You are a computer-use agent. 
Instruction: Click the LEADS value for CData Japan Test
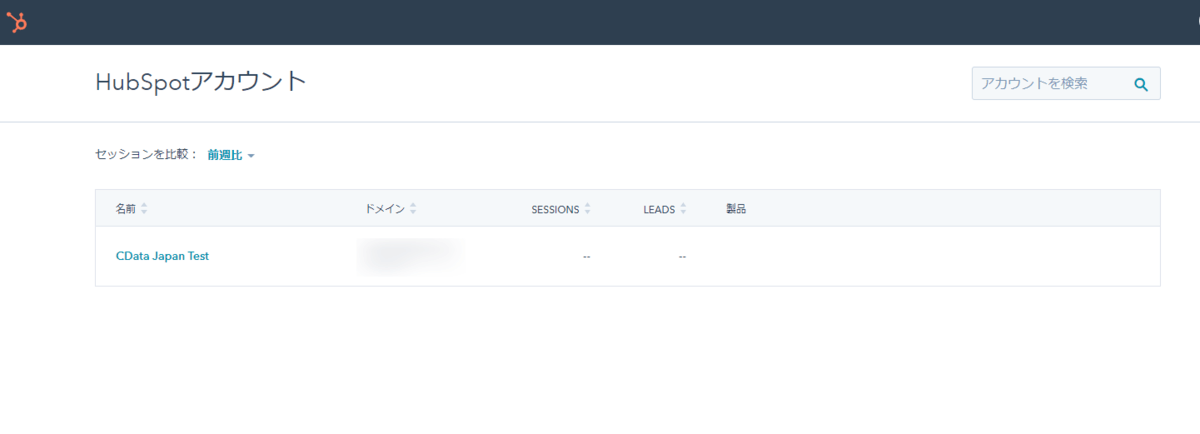coord(682,257)
